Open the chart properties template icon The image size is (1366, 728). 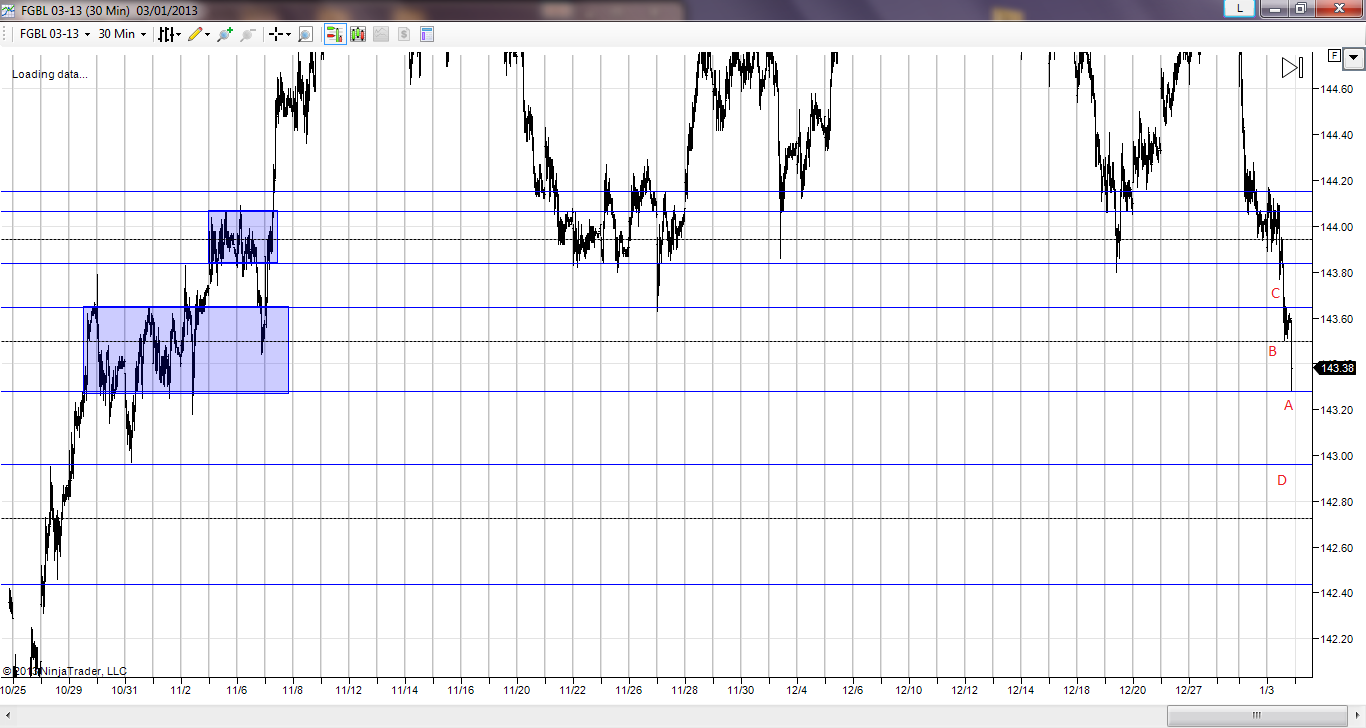coord(427,34)
